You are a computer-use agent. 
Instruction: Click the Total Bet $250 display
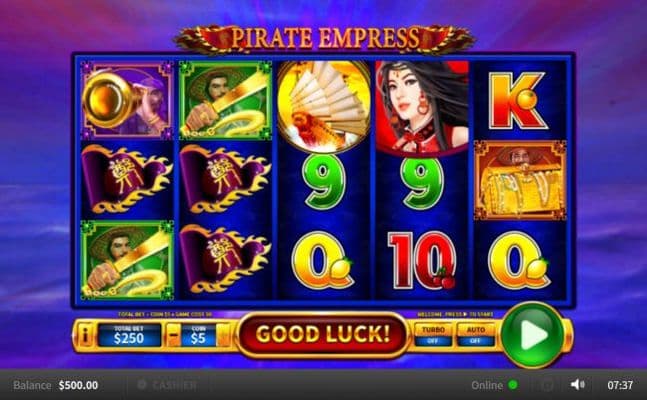pyautogui.click(x=129, y=336)
